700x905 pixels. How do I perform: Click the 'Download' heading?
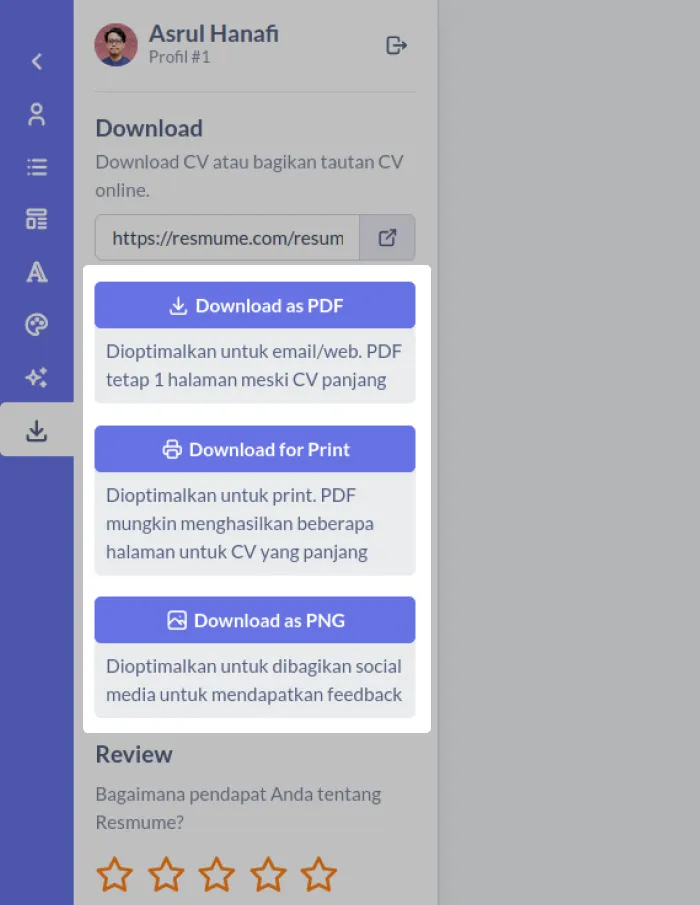149,128
